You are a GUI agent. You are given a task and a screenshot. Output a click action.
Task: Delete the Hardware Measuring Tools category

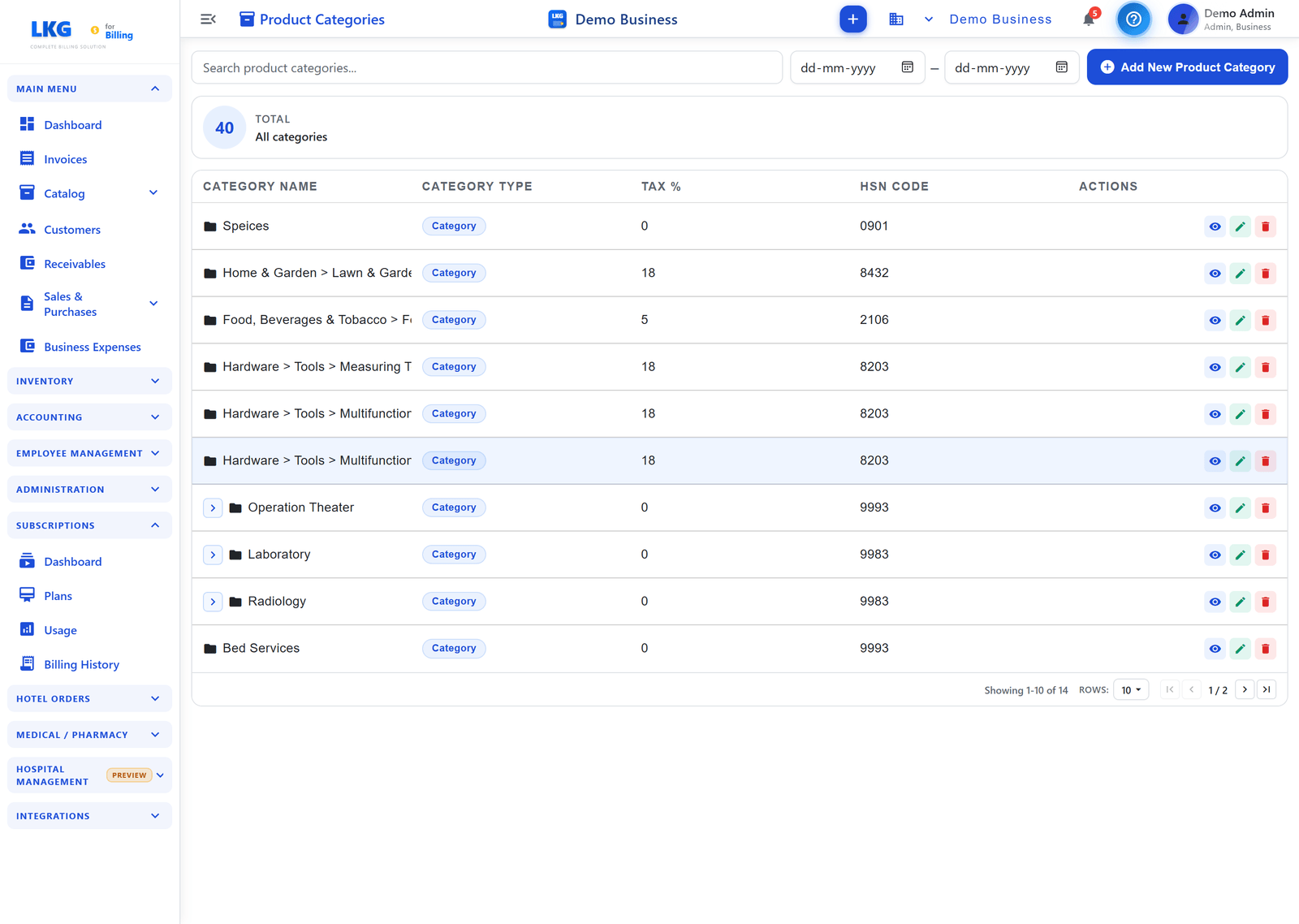1265,367
